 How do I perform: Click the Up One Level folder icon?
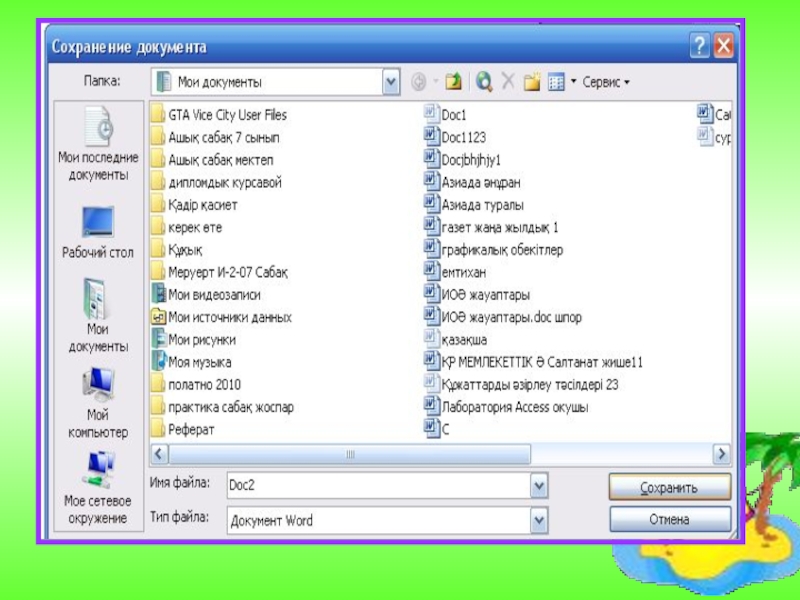[454, 82]
